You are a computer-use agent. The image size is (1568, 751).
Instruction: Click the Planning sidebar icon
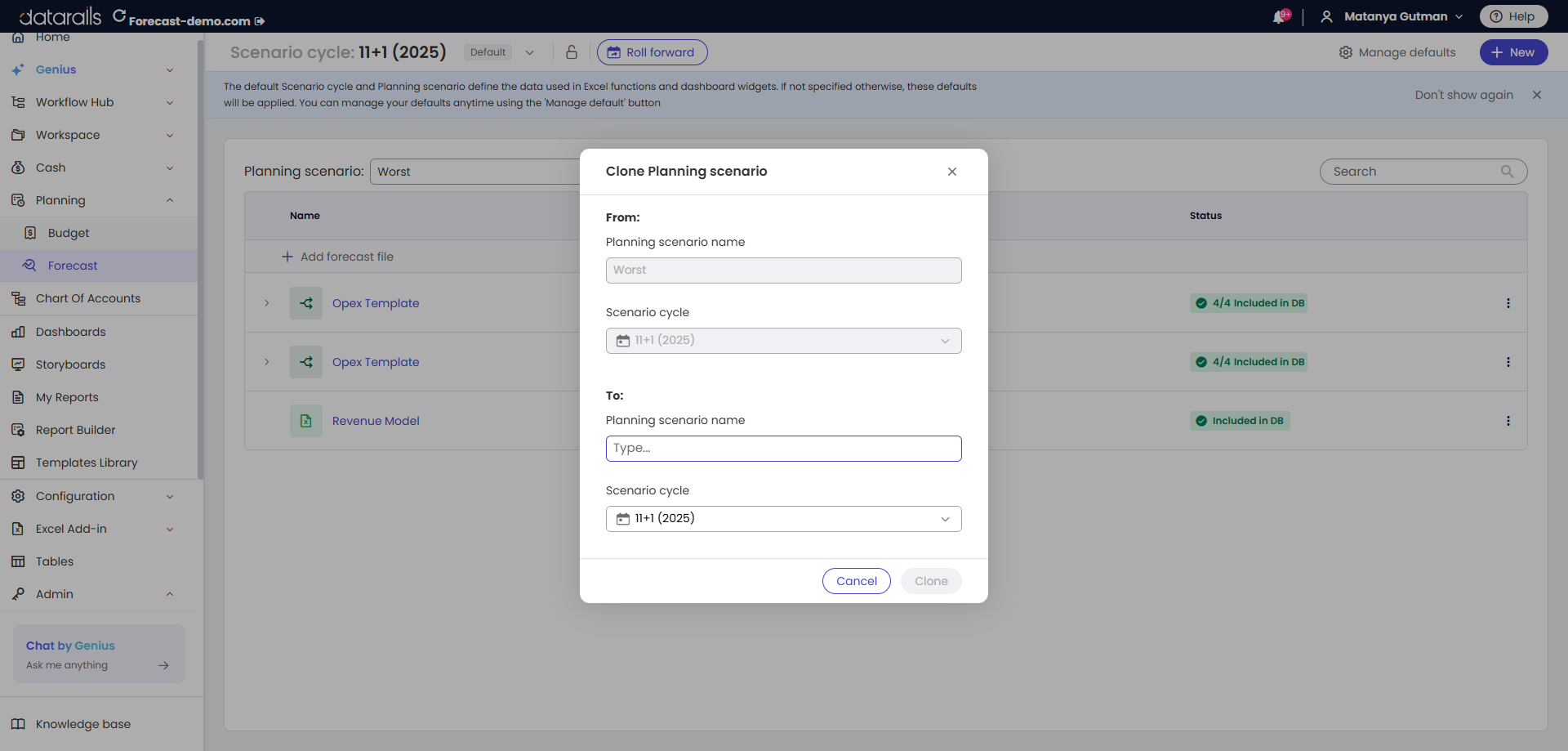[x=18, y=200]
